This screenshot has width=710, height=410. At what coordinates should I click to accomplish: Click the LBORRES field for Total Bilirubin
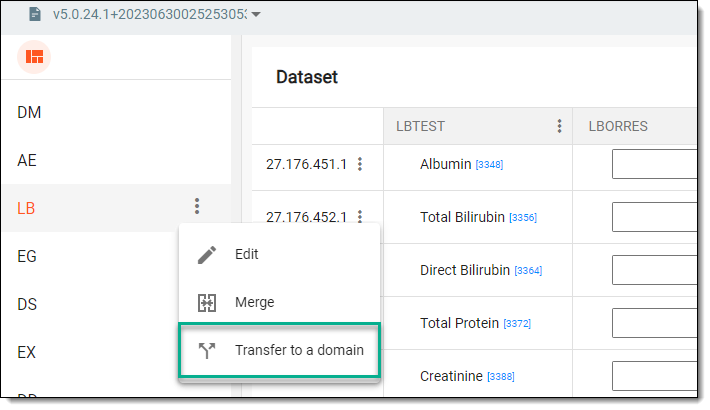(654, 217)
